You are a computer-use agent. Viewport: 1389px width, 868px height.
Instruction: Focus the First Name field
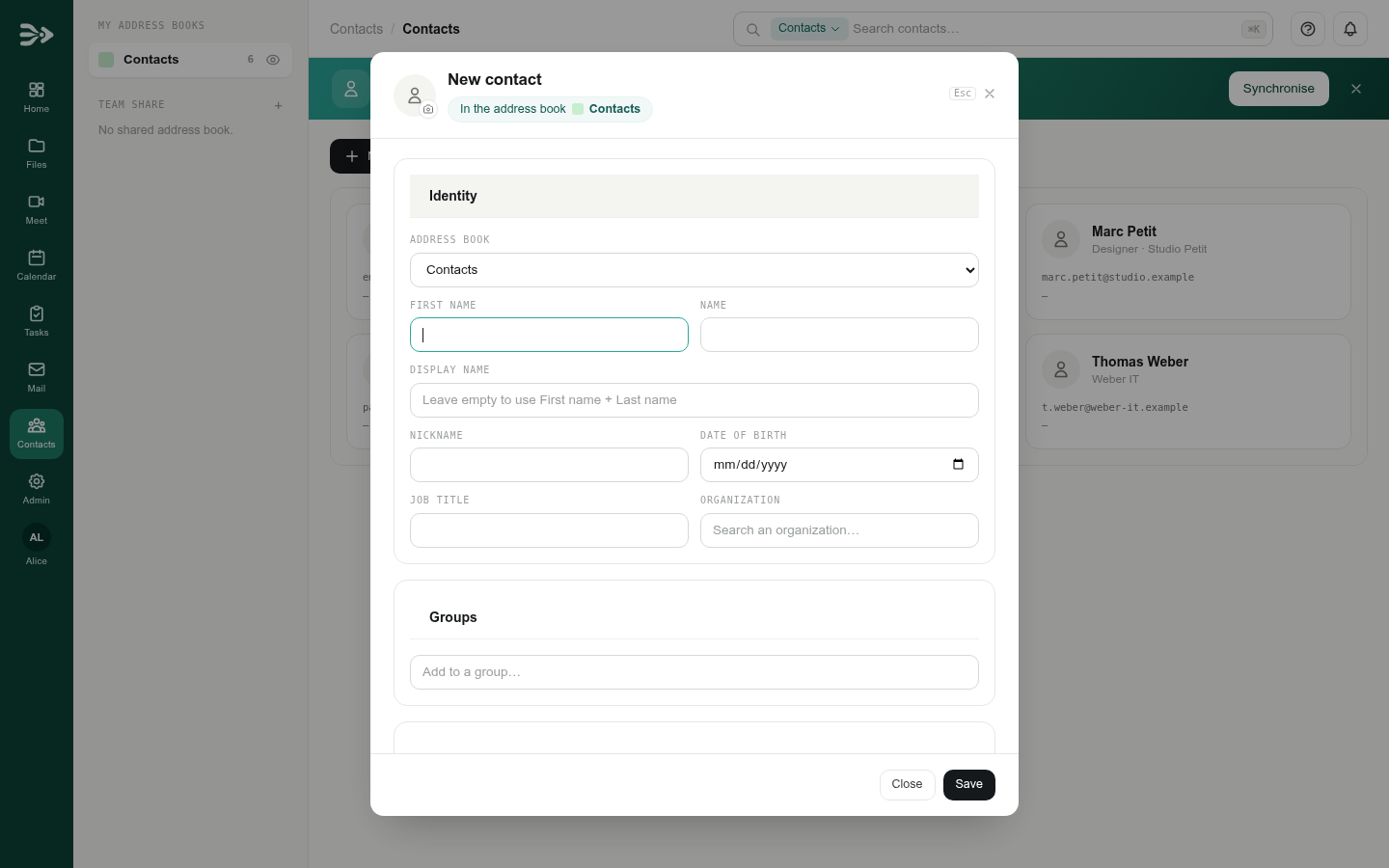click(549, 335)
